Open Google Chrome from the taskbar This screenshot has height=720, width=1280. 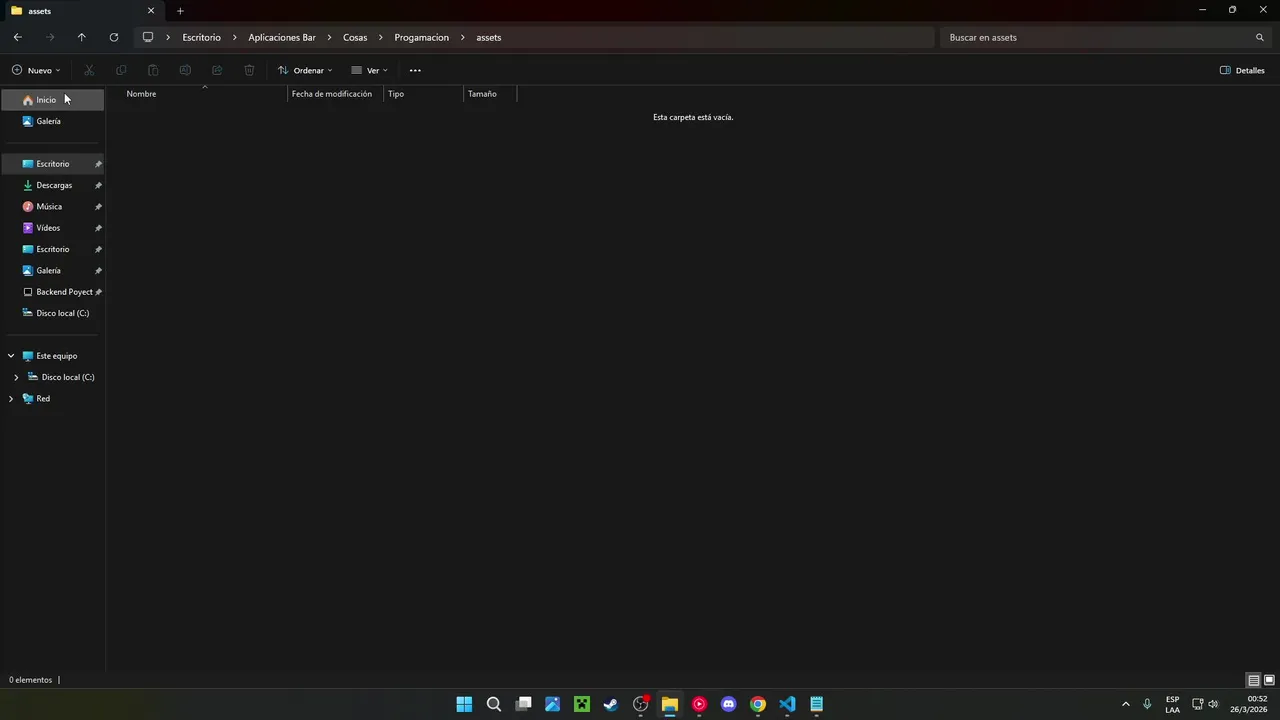tap(758, 704)
